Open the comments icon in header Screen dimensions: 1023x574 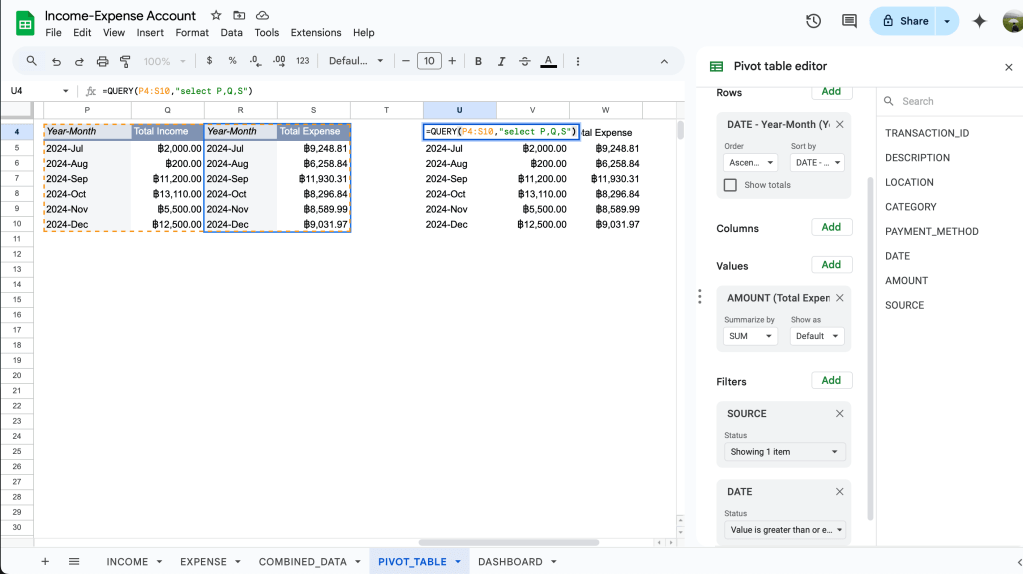pyautogui.click(x=849, y=21)
